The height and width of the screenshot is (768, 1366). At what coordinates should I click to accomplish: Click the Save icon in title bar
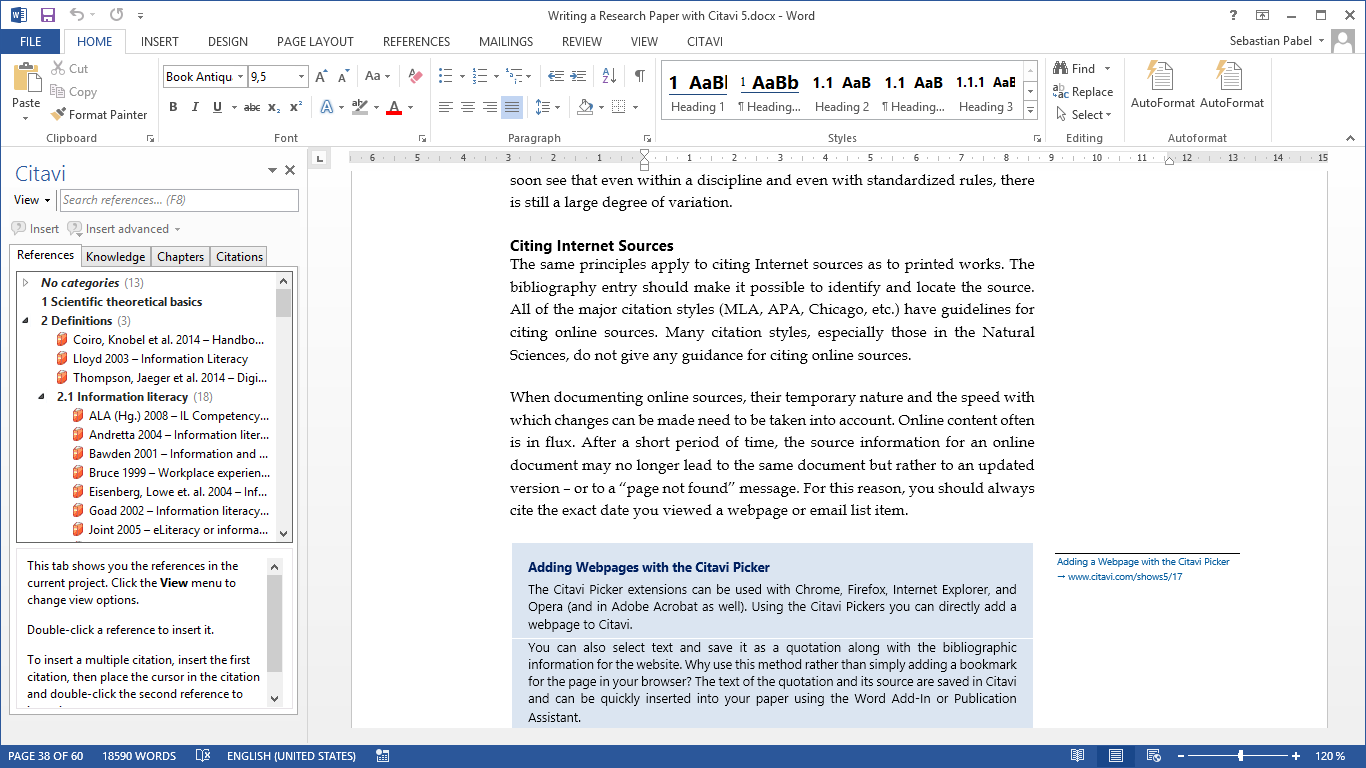[47, 15]
